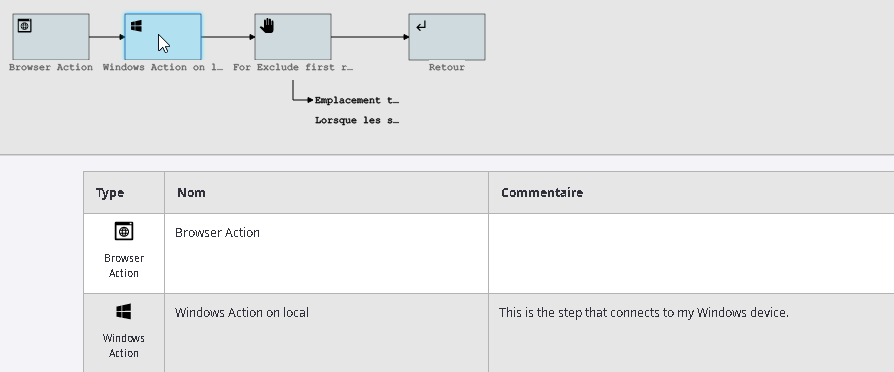Click the 'Browser Action' node label
894x372 pixels.
[x=51, y=67]
